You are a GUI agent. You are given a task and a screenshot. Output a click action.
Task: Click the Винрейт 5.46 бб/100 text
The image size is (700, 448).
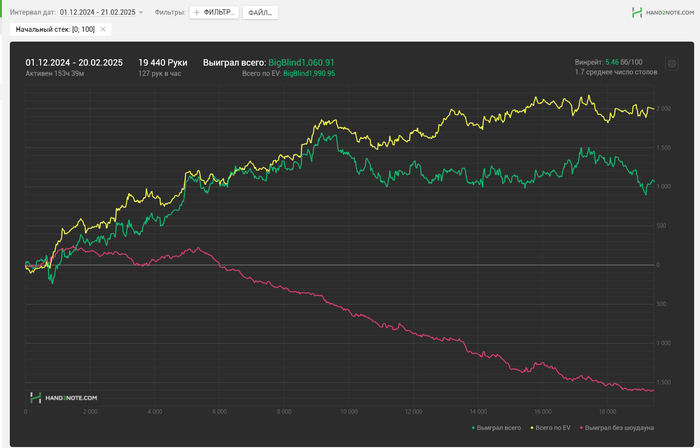point(608,62)
